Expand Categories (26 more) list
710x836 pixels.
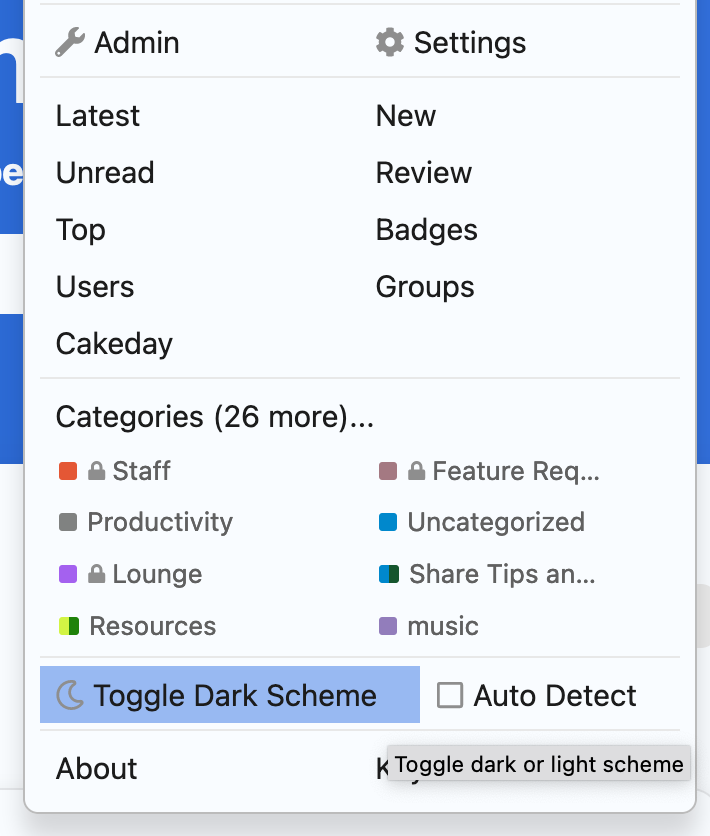pyautogui.click(x=214, y=417)
